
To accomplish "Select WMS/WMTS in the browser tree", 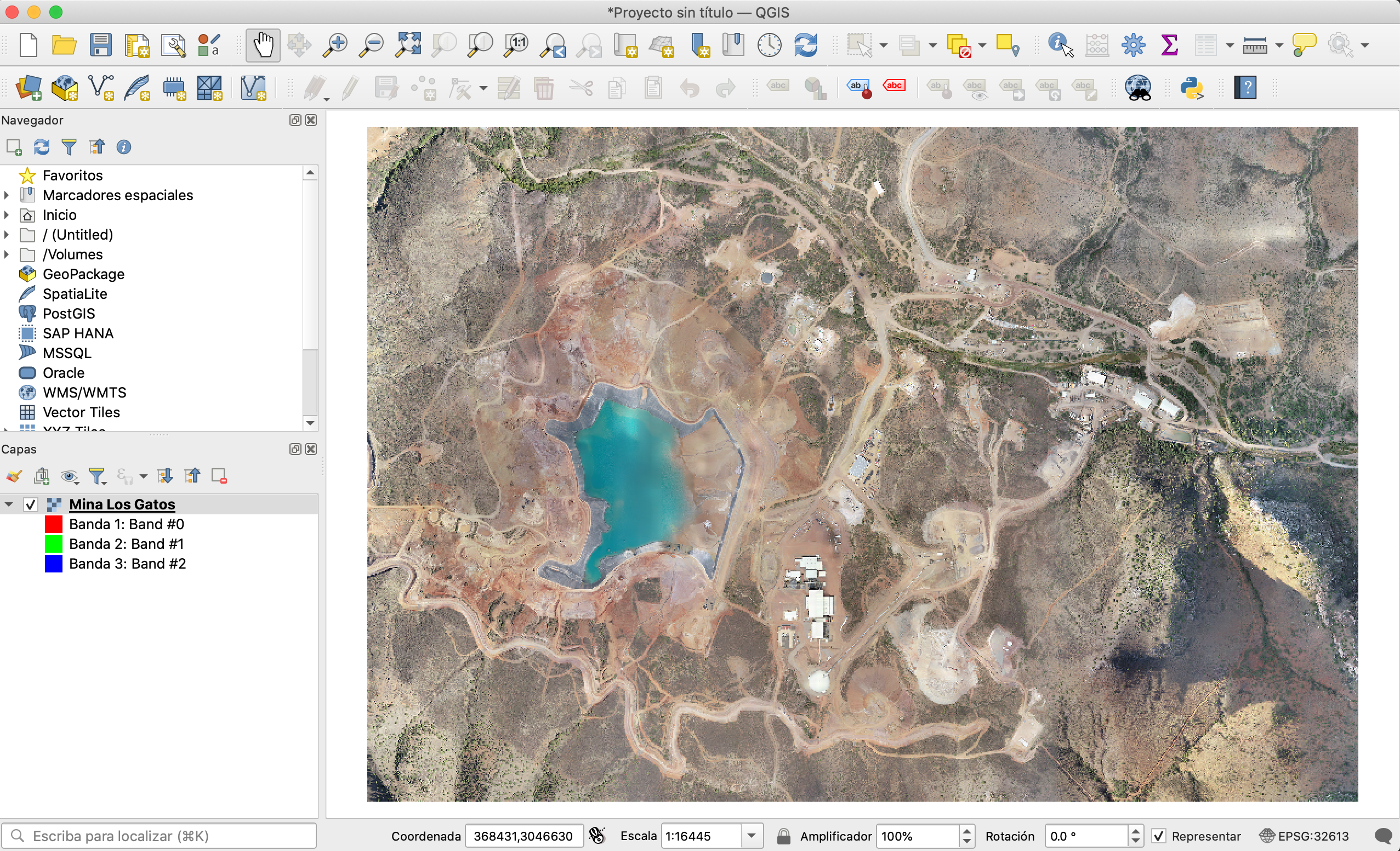I will point(84,392).
